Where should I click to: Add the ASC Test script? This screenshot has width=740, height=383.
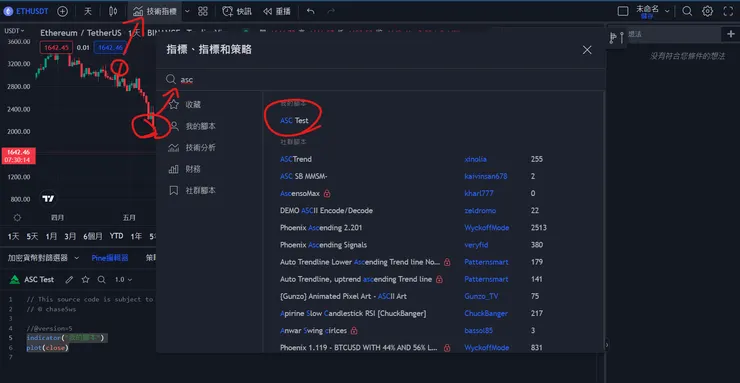294,121
